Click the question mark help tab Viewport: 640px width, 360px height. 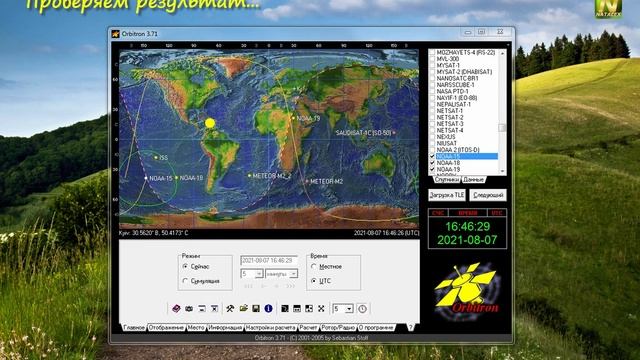pos(411,327)
